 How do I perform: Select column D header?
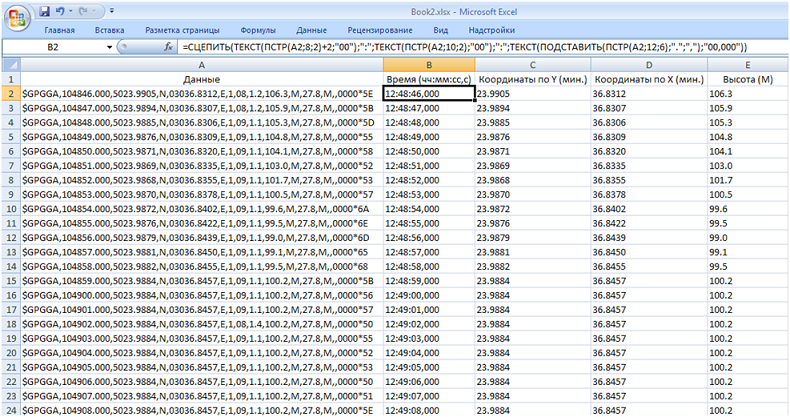coord(649,65)
